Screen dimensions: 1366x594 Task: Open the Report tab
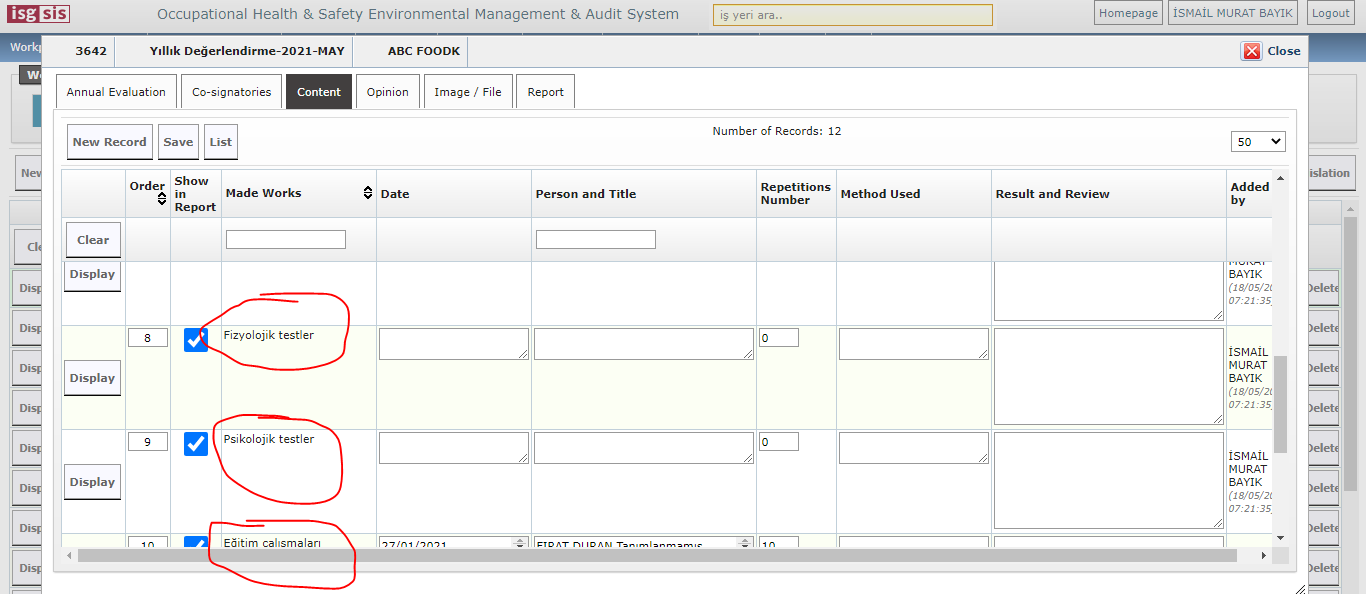pyautogui.click(x=545, y=92)
